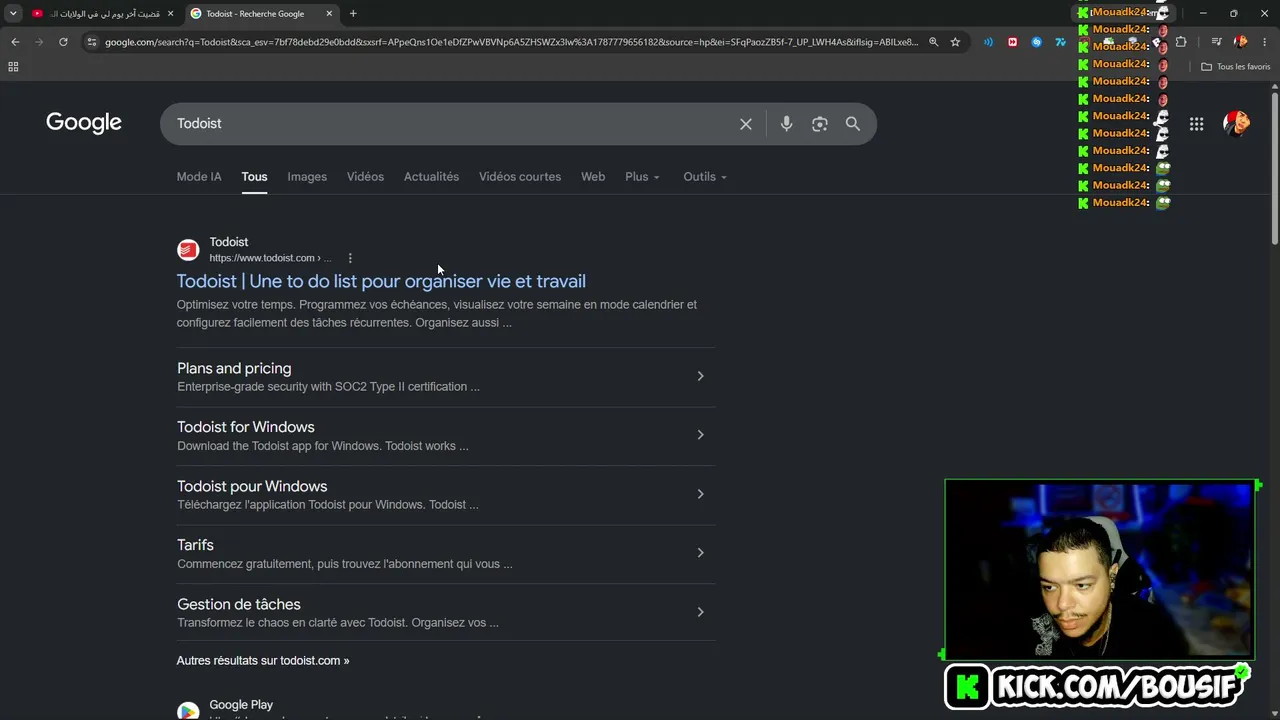Open the Google apps grid
Image resolution: width=1280 pixels, height=720 pixels.
click(1196, 124)
